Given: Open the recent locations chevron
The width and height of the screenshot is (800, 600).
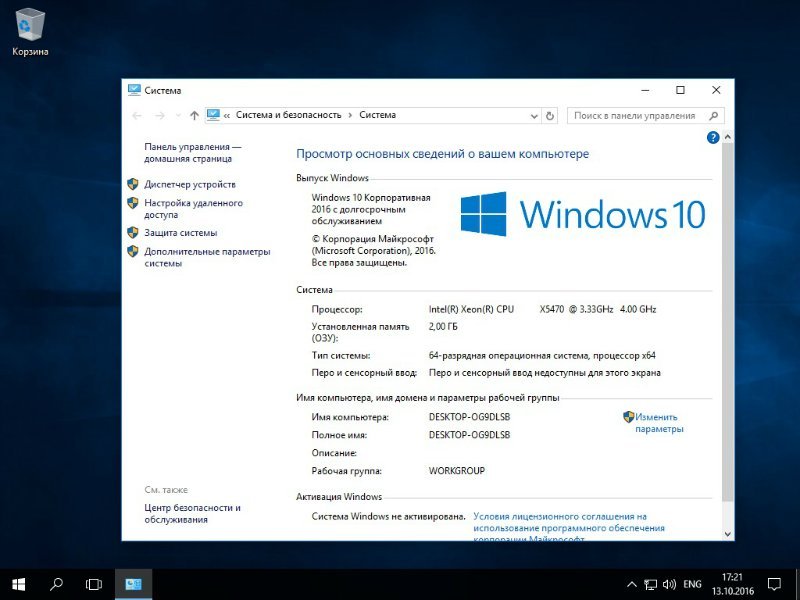Looking at the screenshot, I should 178,116.
